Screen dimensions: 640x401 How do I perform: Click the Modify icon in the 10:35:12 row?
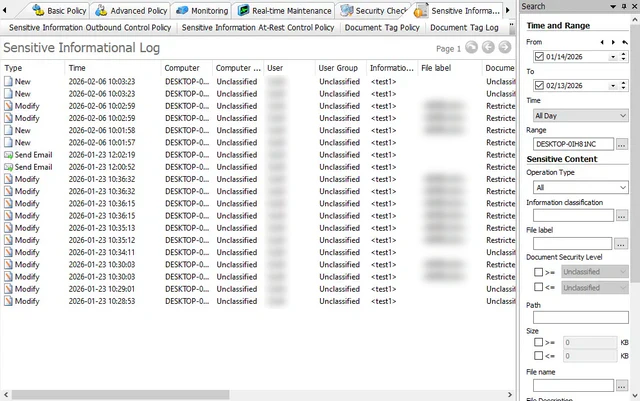[x=9, y=240]
